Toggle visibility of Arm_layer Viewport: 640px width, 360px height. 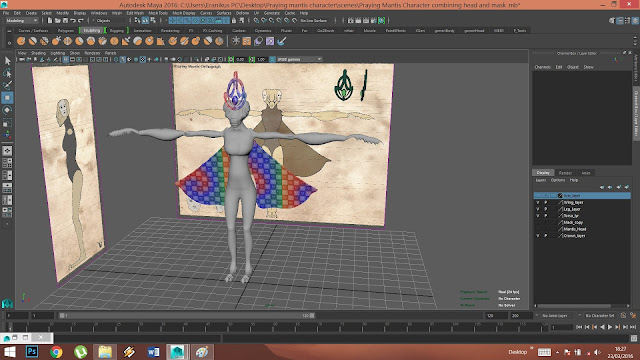pyautogui.click(x=538, y=196)
